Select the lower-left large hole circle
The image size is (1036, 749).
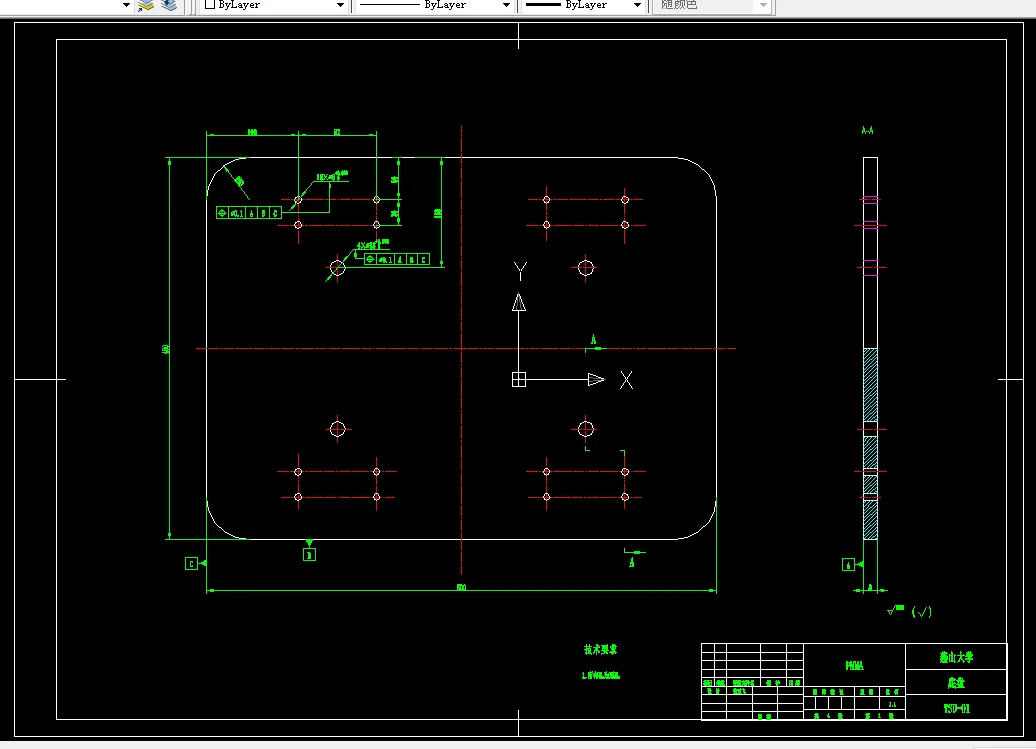coord(338,429)
